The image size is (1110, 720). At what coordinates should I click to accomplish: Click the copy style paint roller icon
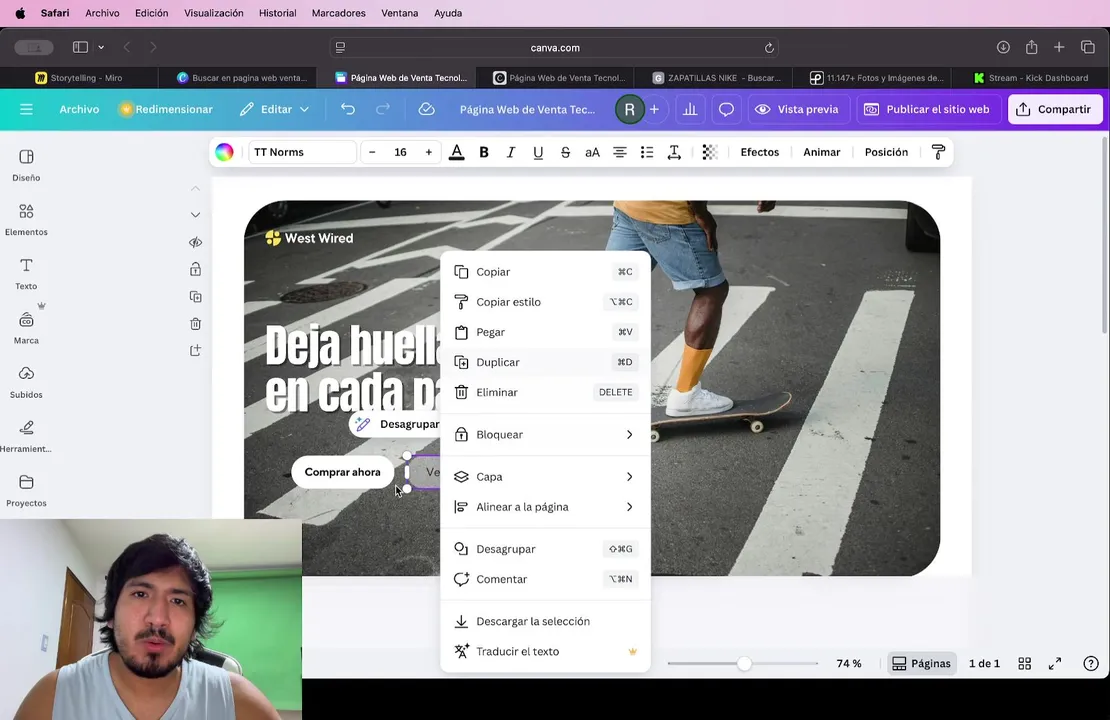pyautogui.click(x=938, y=152)
